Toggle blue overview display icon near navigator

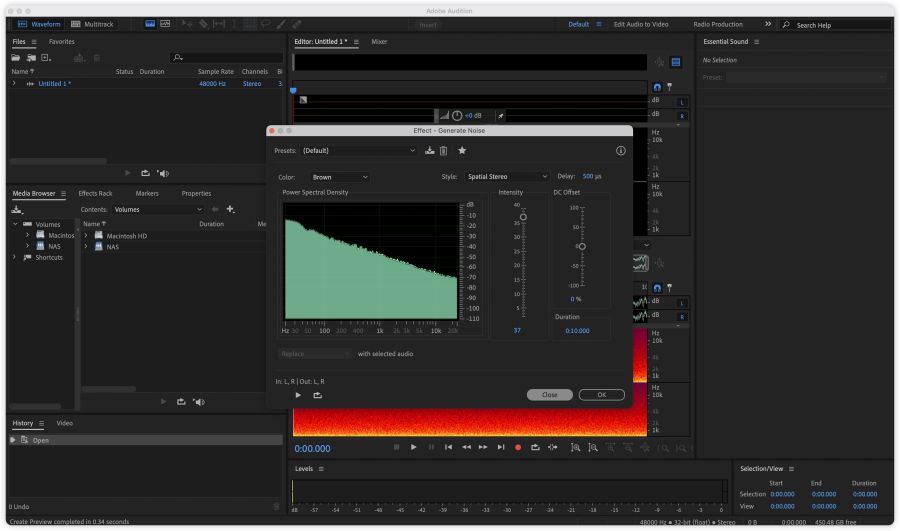coord(676,62)
